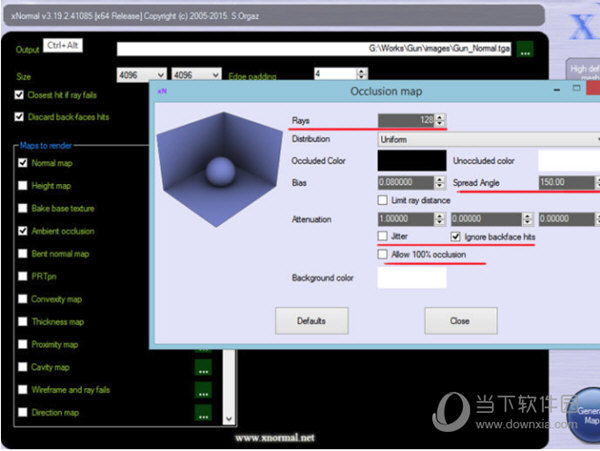This screenshot has width=600, height=451.
Task: Toggle Discard back-faces hits checkbox
Action: [x=19, y=116]
